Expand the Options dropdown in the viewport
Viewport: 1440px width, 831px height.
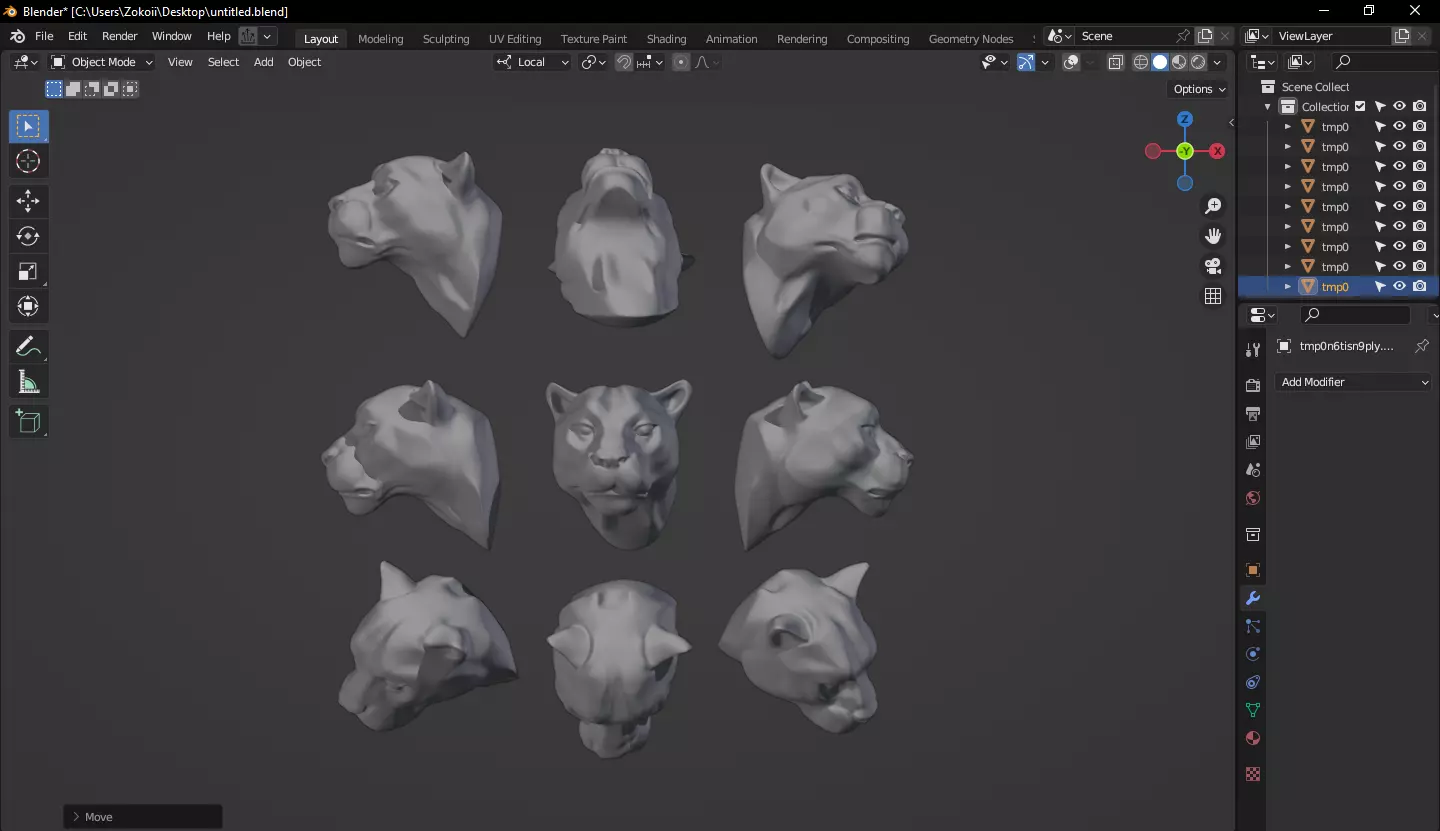tap(1199, 89)
